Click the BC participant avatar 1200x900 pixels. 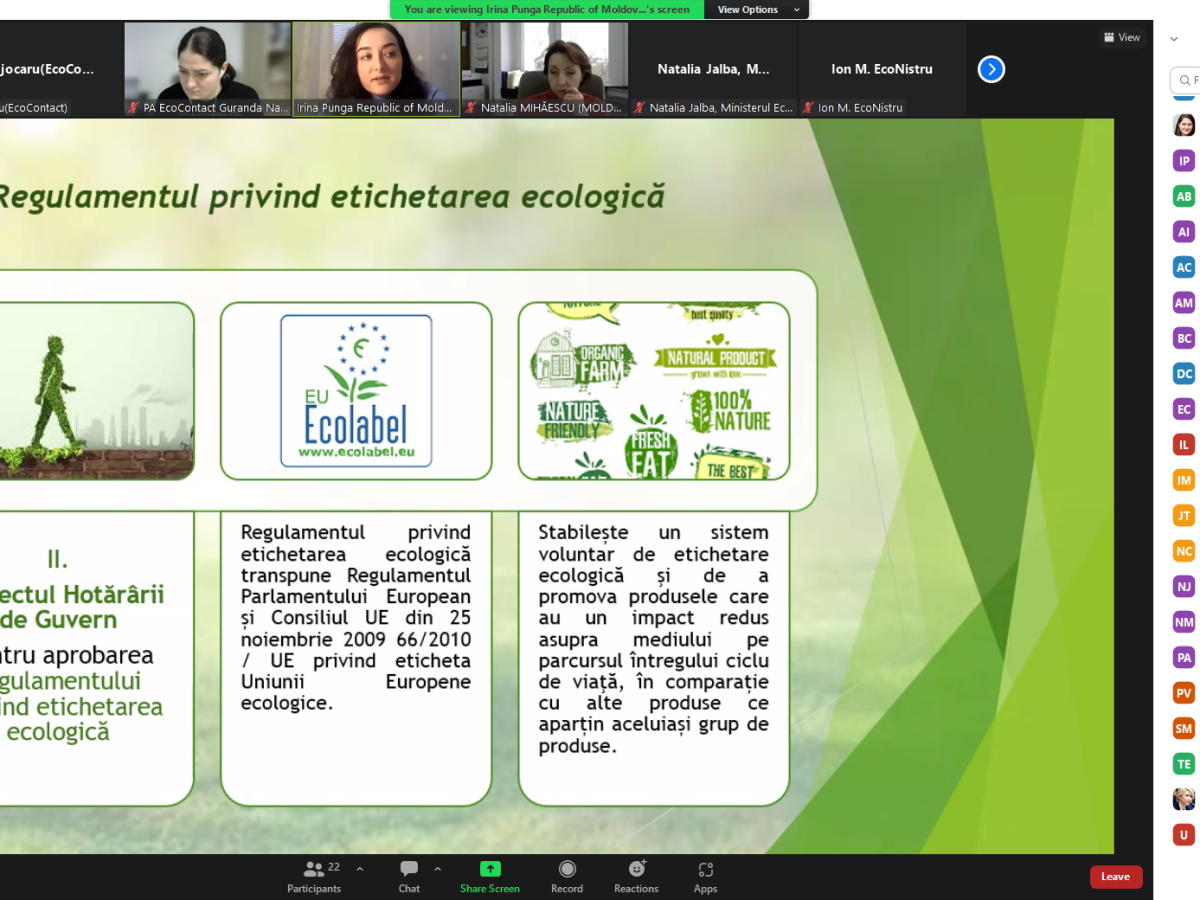coord(1184,338)
